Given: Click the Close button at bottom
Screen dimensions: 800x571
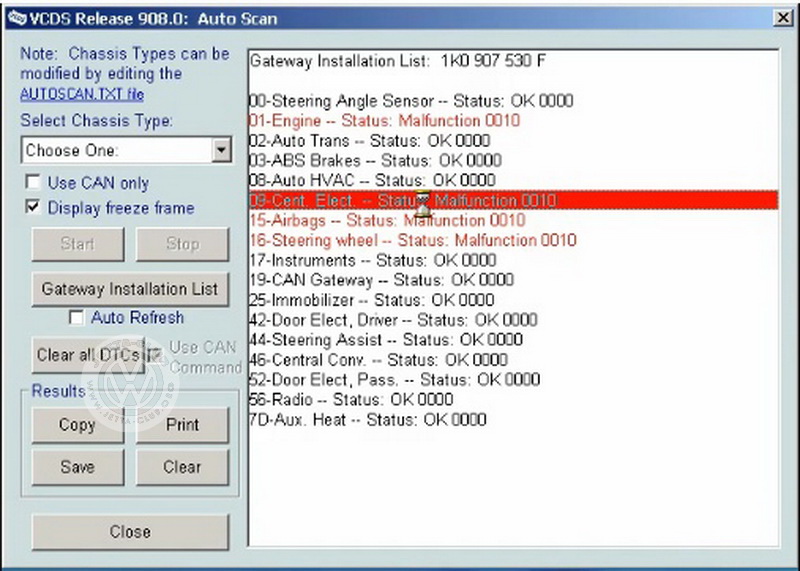Looking at the screenshot, I should point(130,532).
